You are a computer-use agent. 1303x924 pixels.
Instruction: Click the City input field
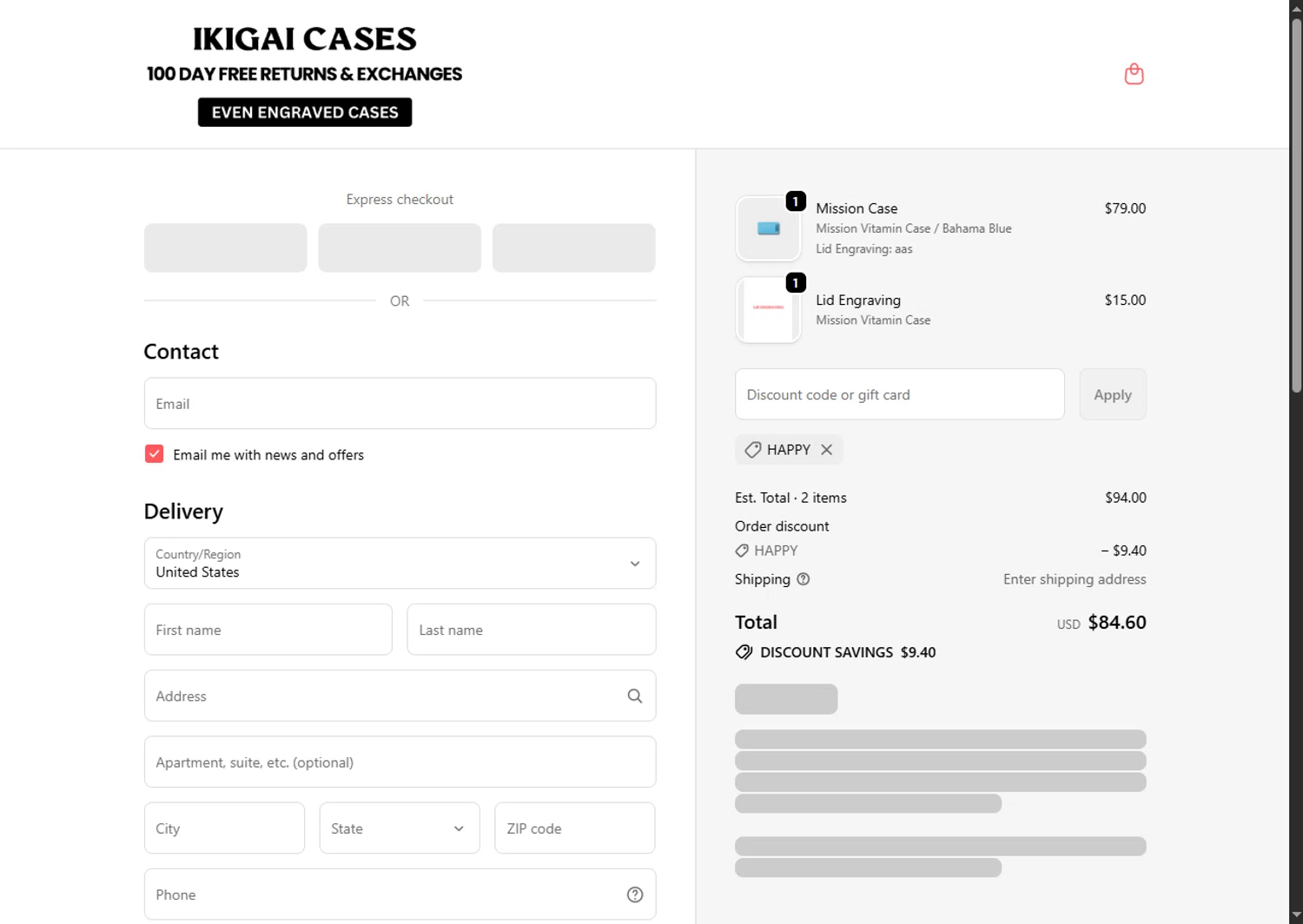coord(224,828)
